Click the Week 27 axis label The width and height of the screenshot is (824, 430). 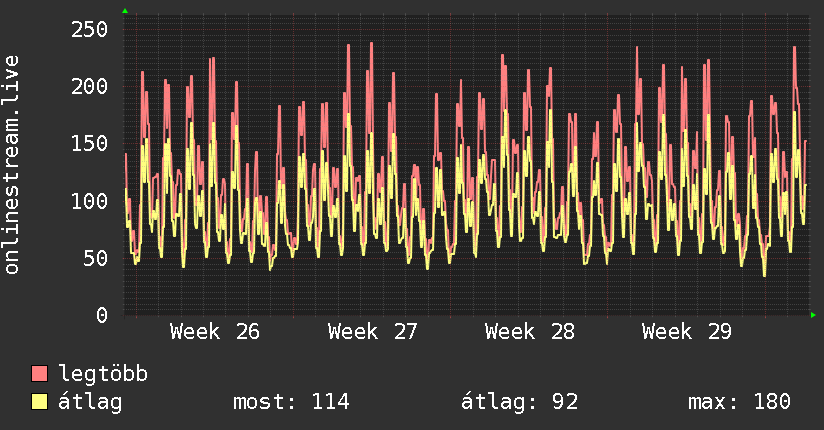[372, 332]
